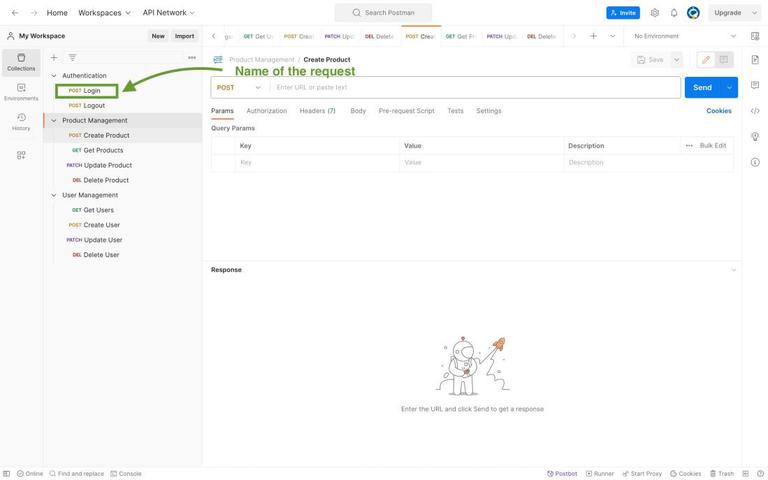Open a new request tab with plus
This screenshot has width=768, height=480.
coord(593,36)
